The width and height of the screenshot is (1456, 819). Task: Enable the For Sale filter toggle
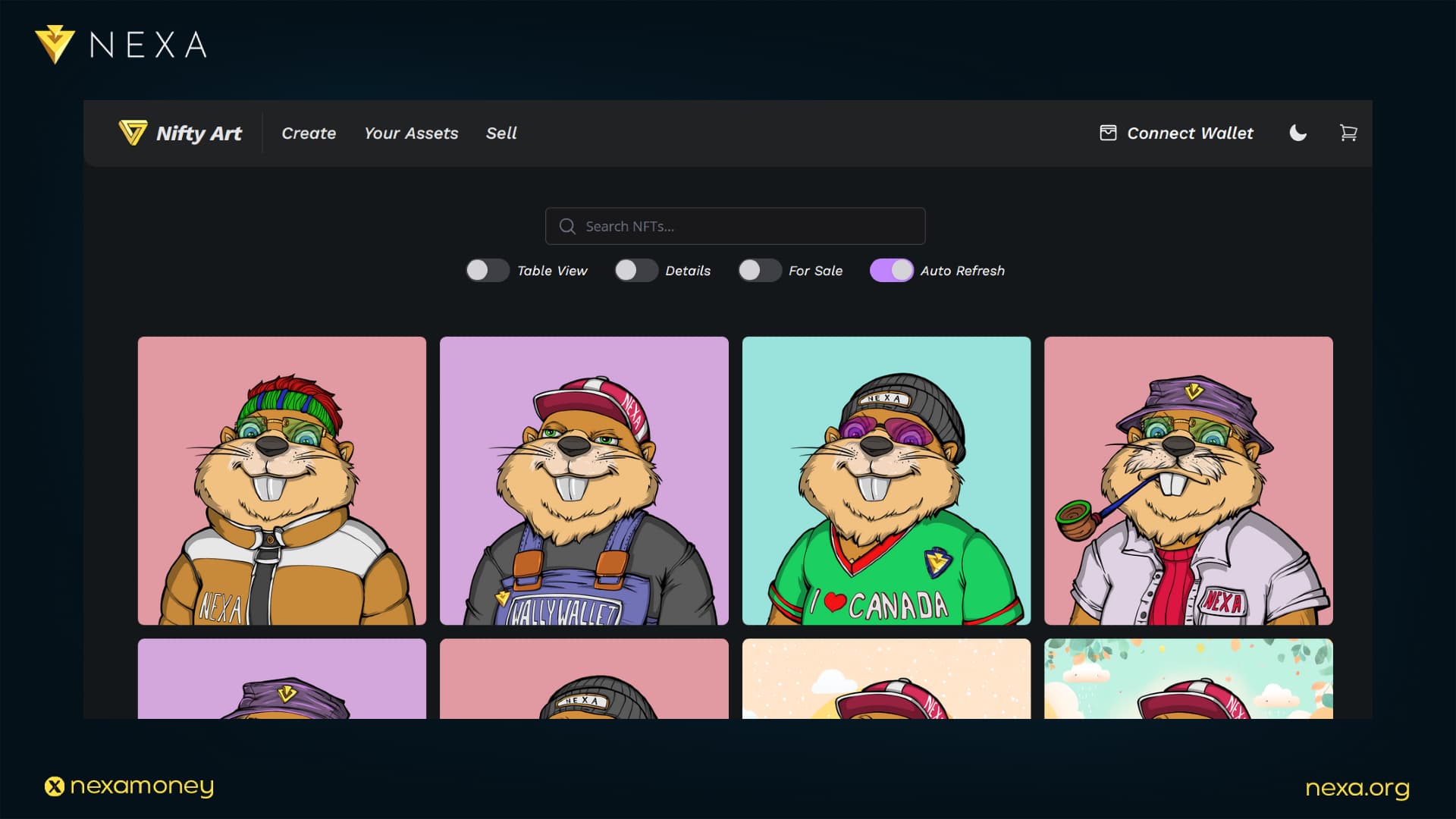(760, 271)
